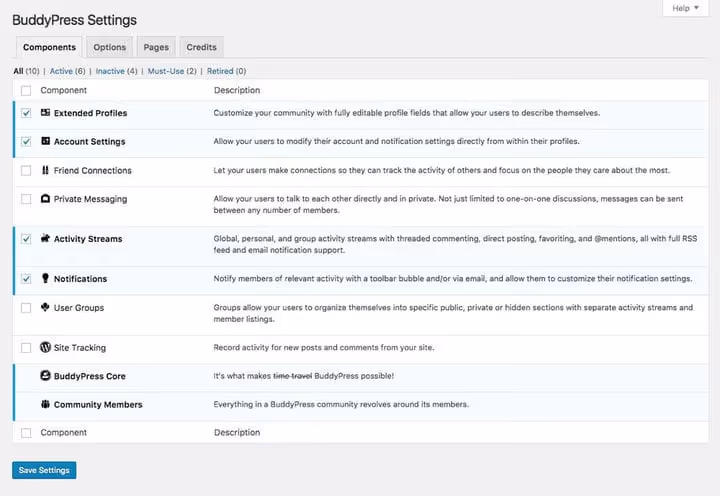Click the Description column header at top
Viewport: 720px width, 496px height.
point(237,90)
